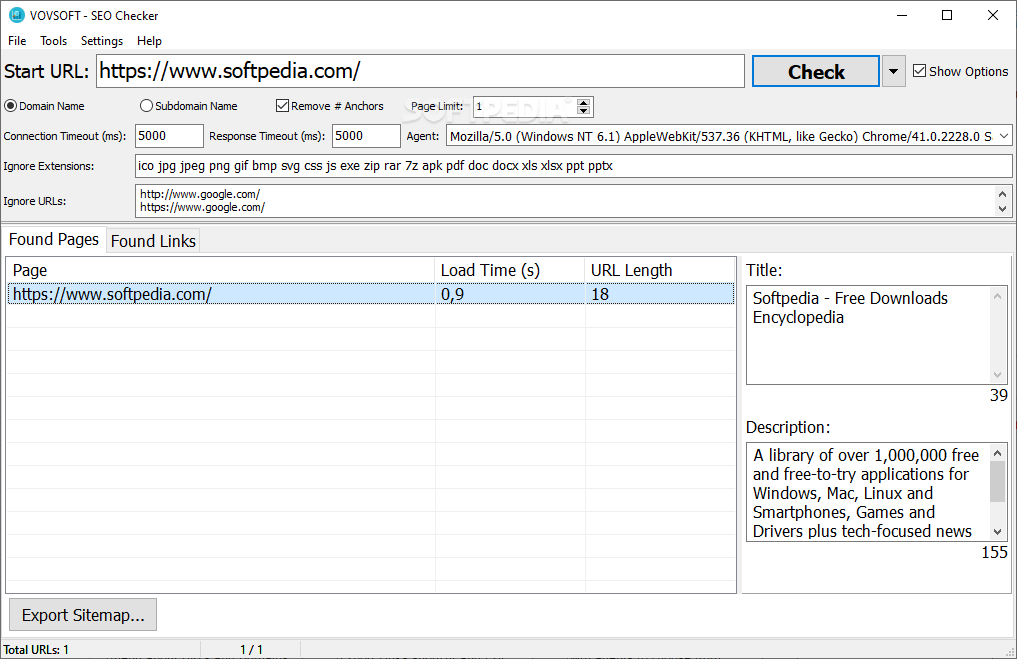The image size is (1017, 659).
Task: Increase Page Limit with up arrow
Action: pos(584,102)
